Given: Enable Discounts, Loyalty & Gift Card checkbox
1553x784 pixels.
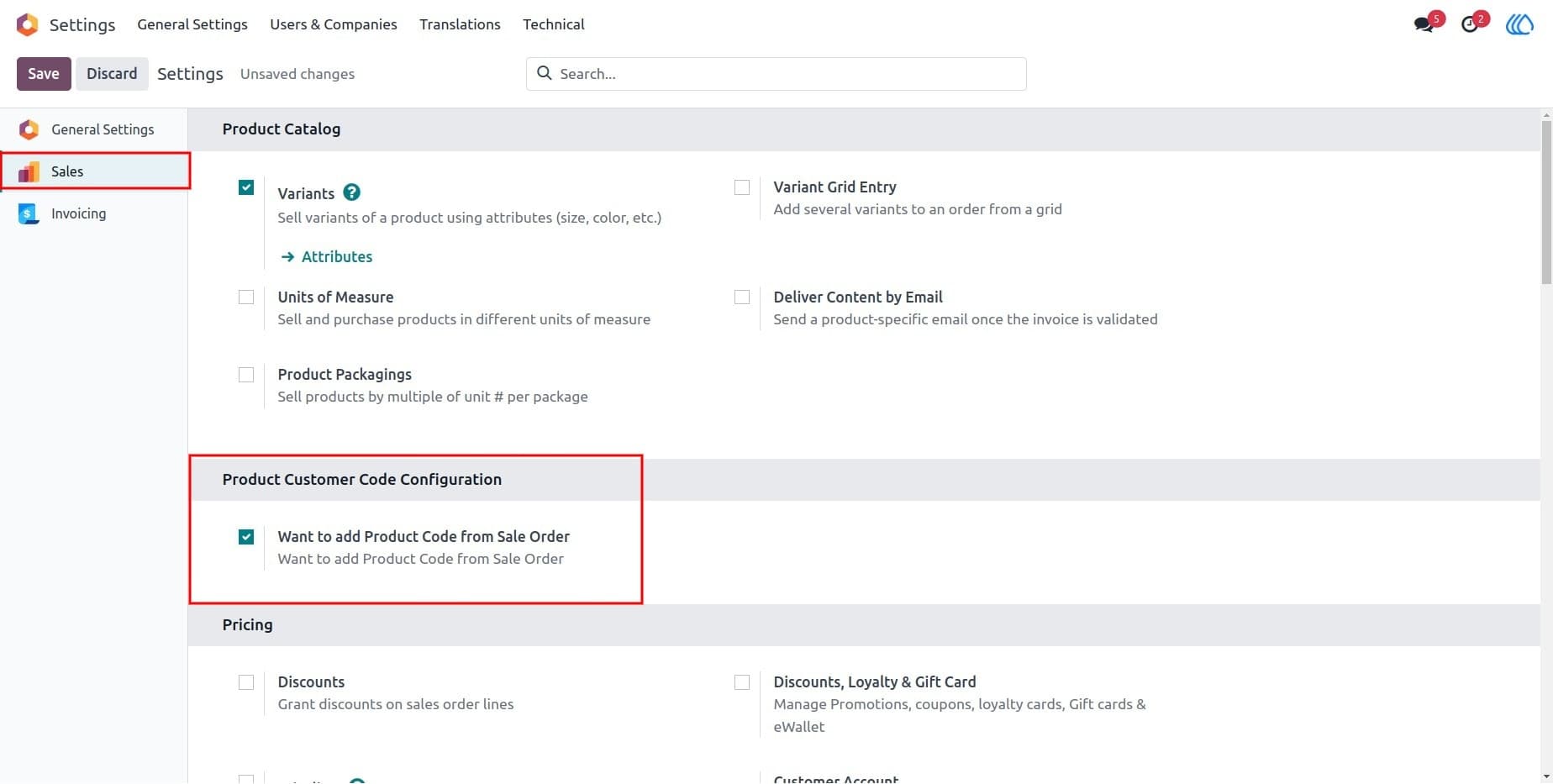Looking at the screenshot, I should [742, 682].
